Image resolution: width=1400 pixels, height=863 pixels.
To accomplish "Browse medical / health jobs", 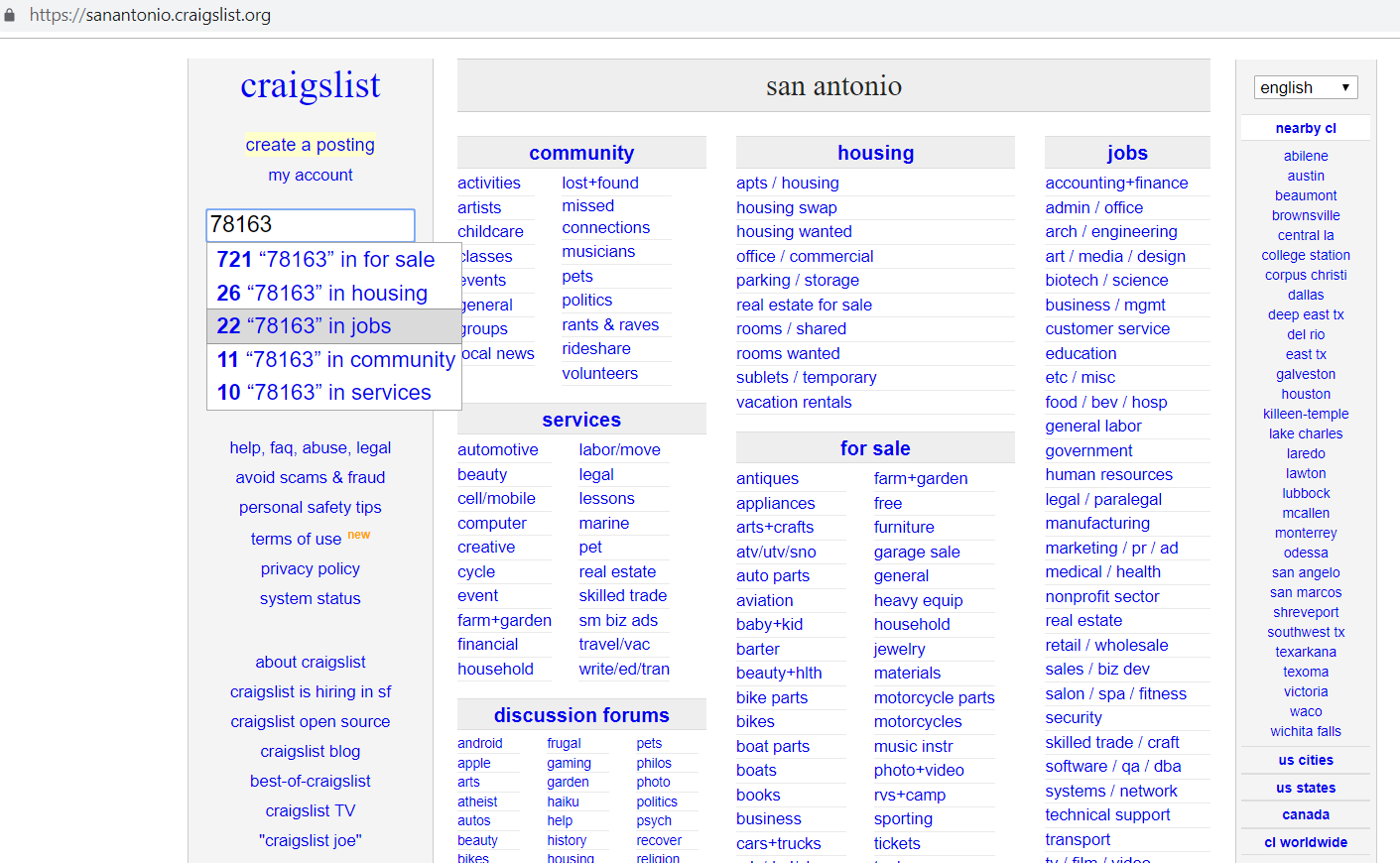I will point(1102,571).
